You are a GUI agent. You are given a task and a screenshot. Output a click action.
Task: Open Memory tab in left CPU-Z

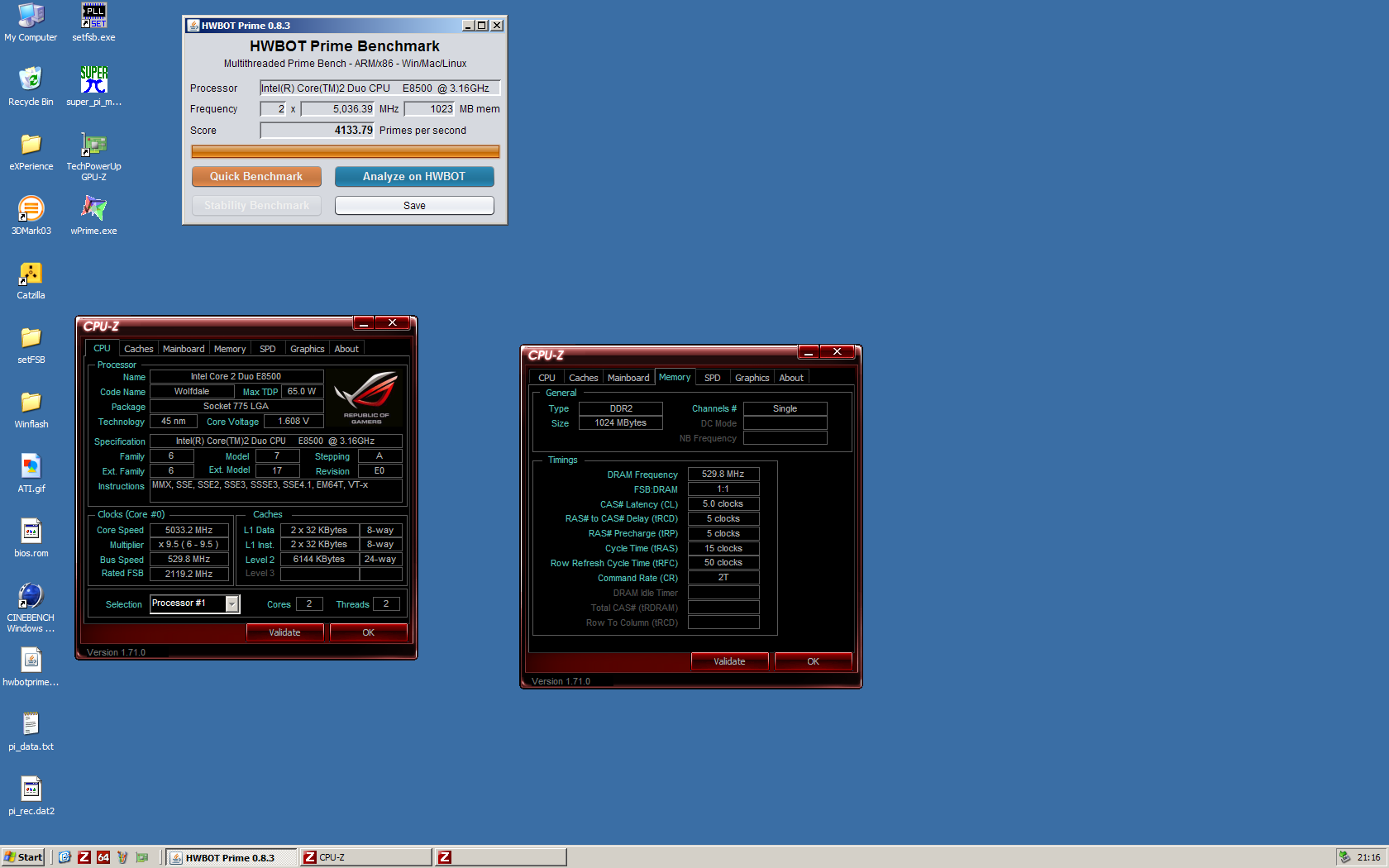pos(230,349)
